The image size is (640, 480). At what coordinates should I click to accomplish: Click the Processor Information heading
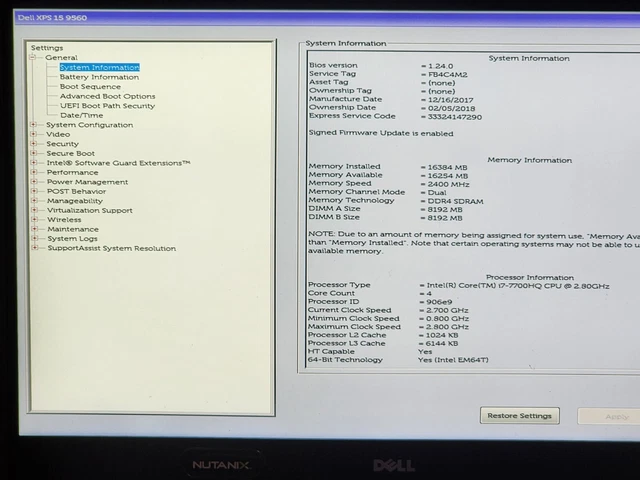[530, 278]
